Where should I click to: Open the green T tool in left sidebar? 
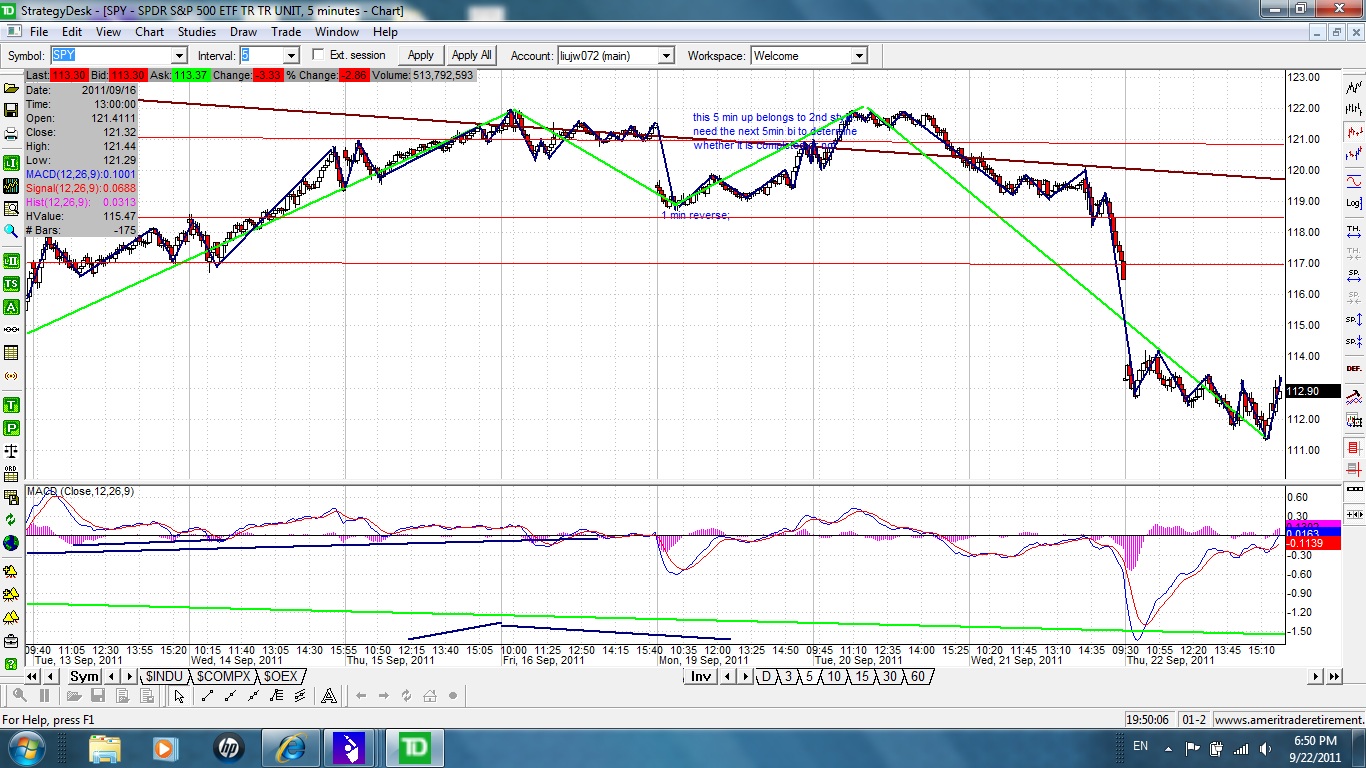pyautogui.click(x=11, y=405)
